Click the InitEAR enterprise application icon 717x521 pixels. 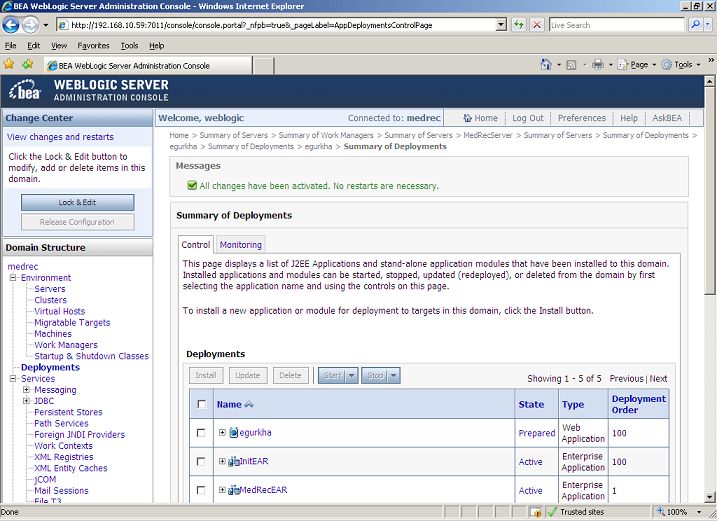point(234,462)
